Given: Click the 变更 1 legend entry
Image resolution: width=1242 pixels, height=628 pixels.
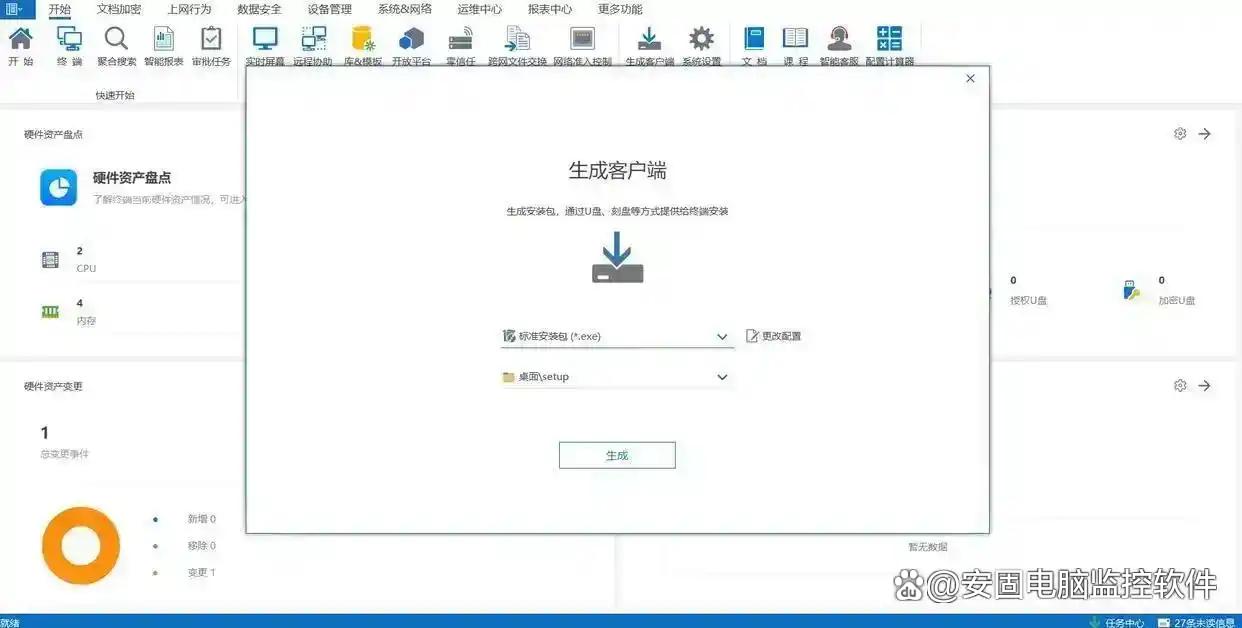Looking at the screenshot, I should (201, 573).
